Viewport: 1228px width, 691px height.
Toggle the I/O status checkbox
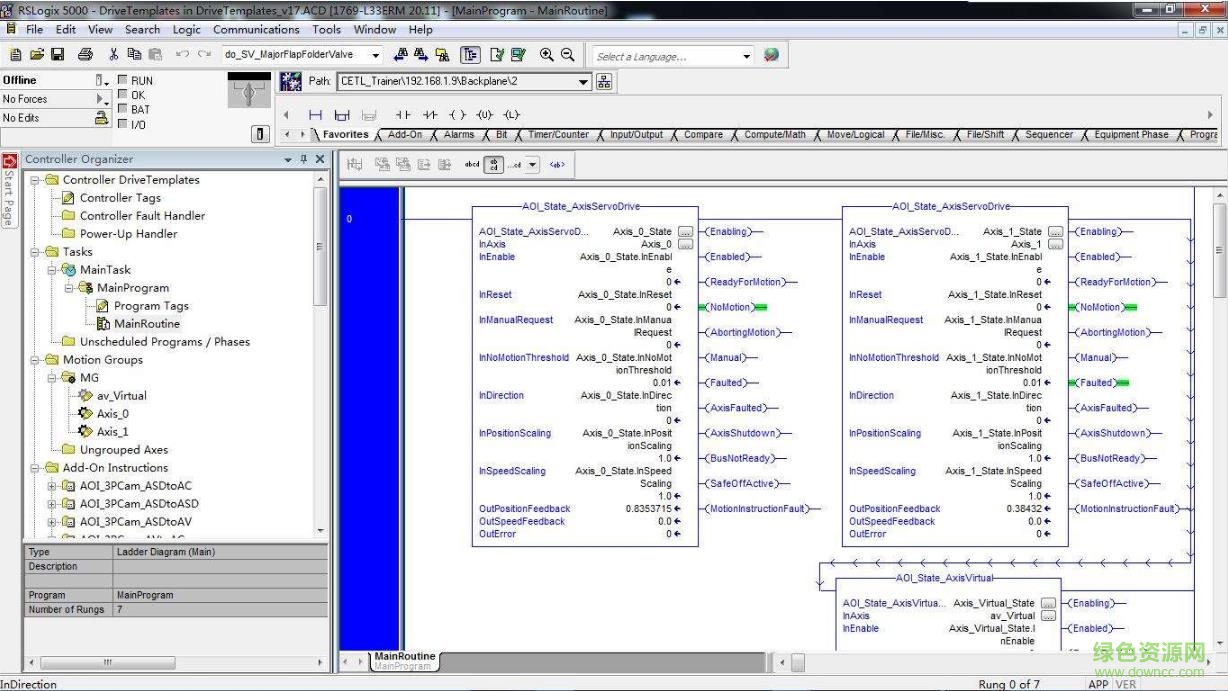click(123, 125)
